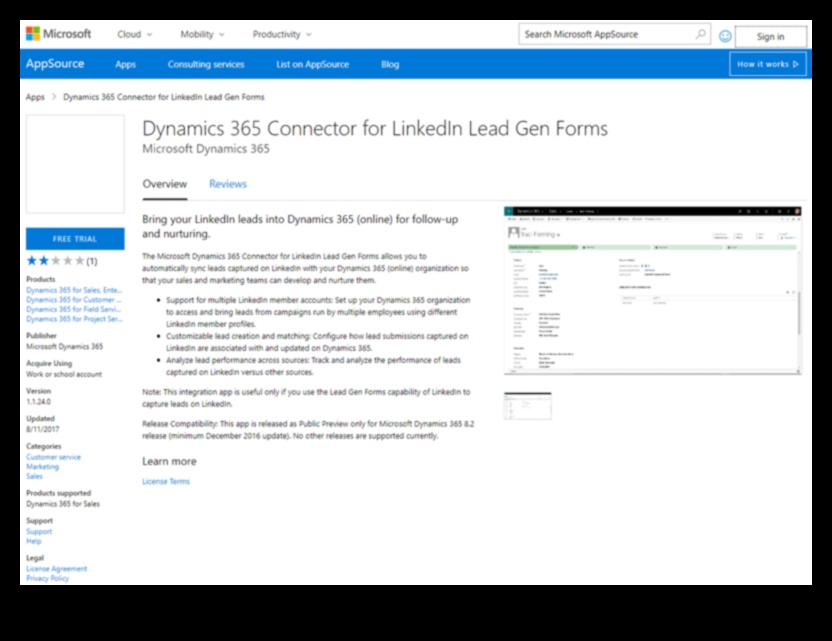The height and width of the screenshot is (641, 832).
Task: Click the Sign in button
Action: coord(769,36)
